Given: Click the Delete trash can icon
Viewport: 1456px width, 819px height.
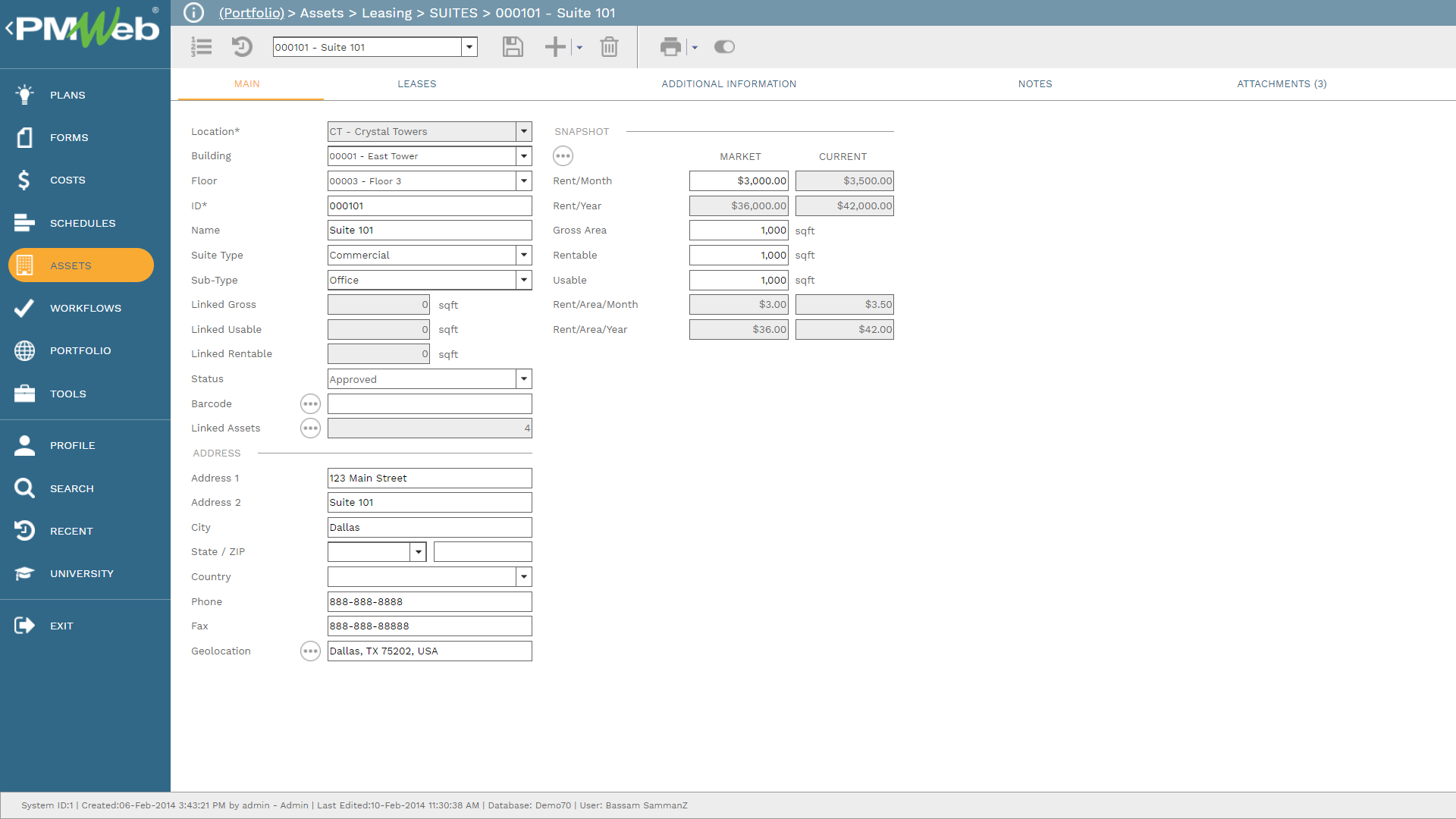Looking at the screenshot, I should (x=609, y=47).
